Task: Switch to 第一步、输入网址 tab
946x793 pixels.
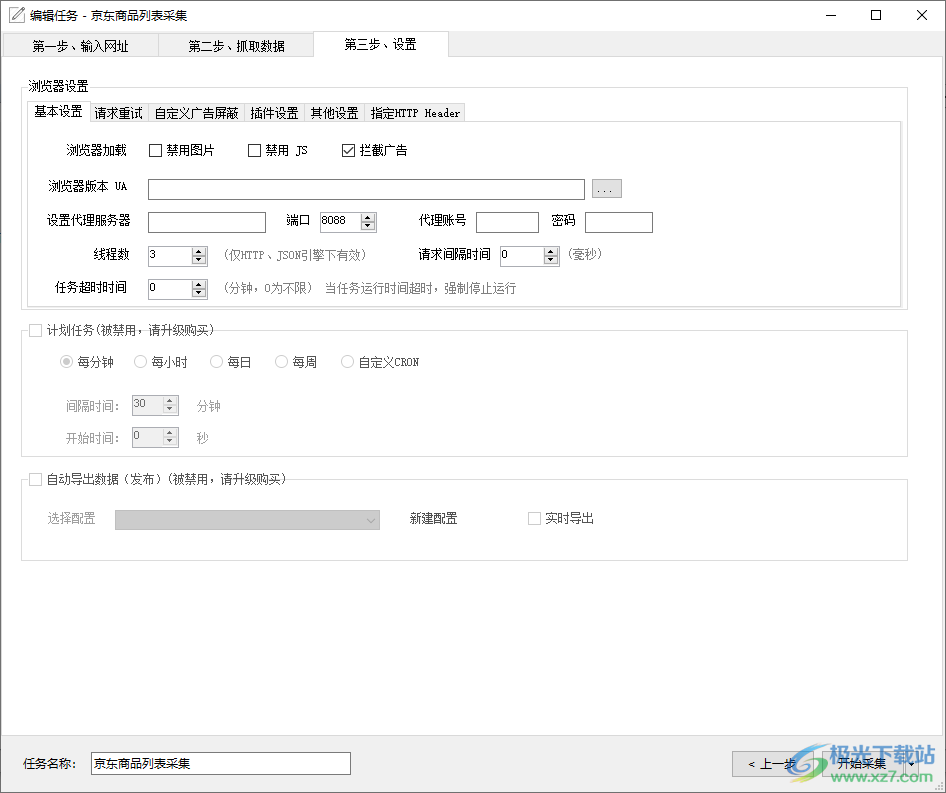Action: pos(80,46)
